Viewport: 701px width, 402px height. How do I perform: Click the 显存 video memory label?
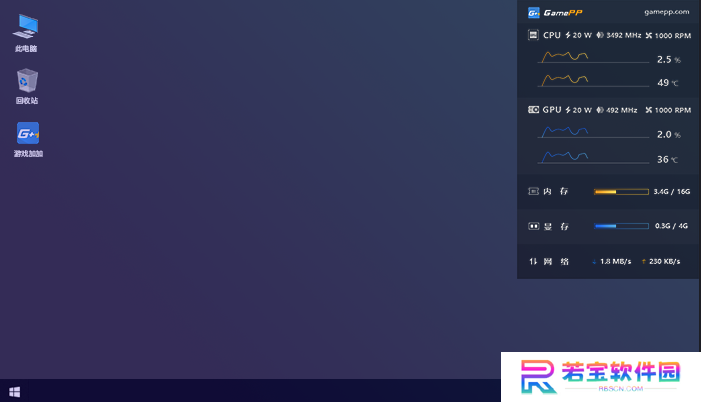[x=556, y=226]
